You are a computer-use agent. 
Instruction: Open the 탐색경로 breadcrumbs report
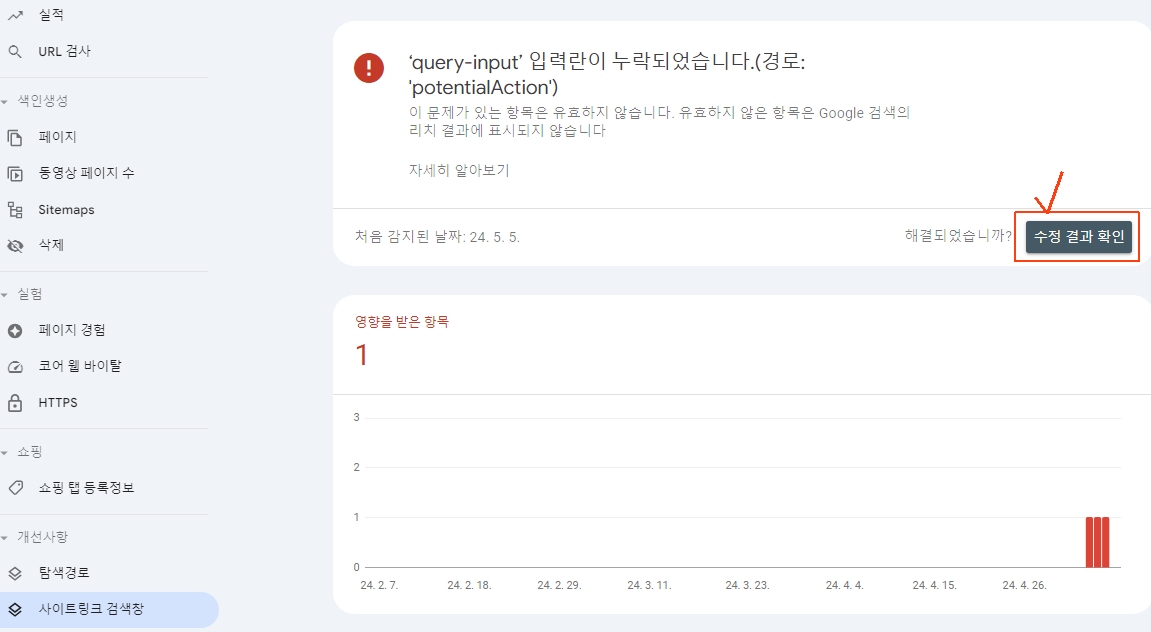click(64, 573)
